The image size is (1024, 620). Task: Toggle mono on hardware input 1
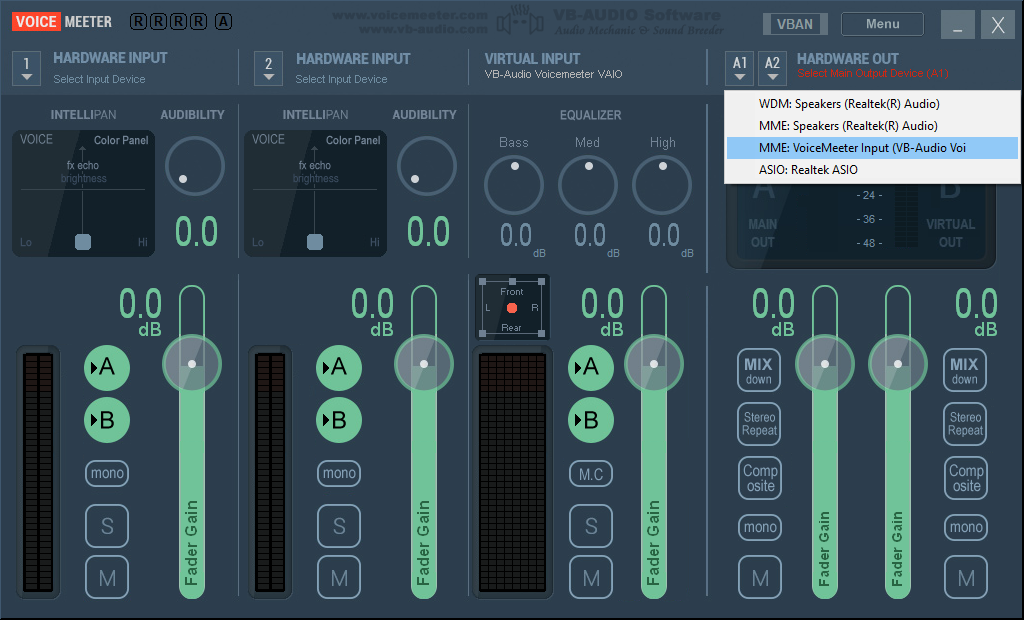click(x=107, y=473)
